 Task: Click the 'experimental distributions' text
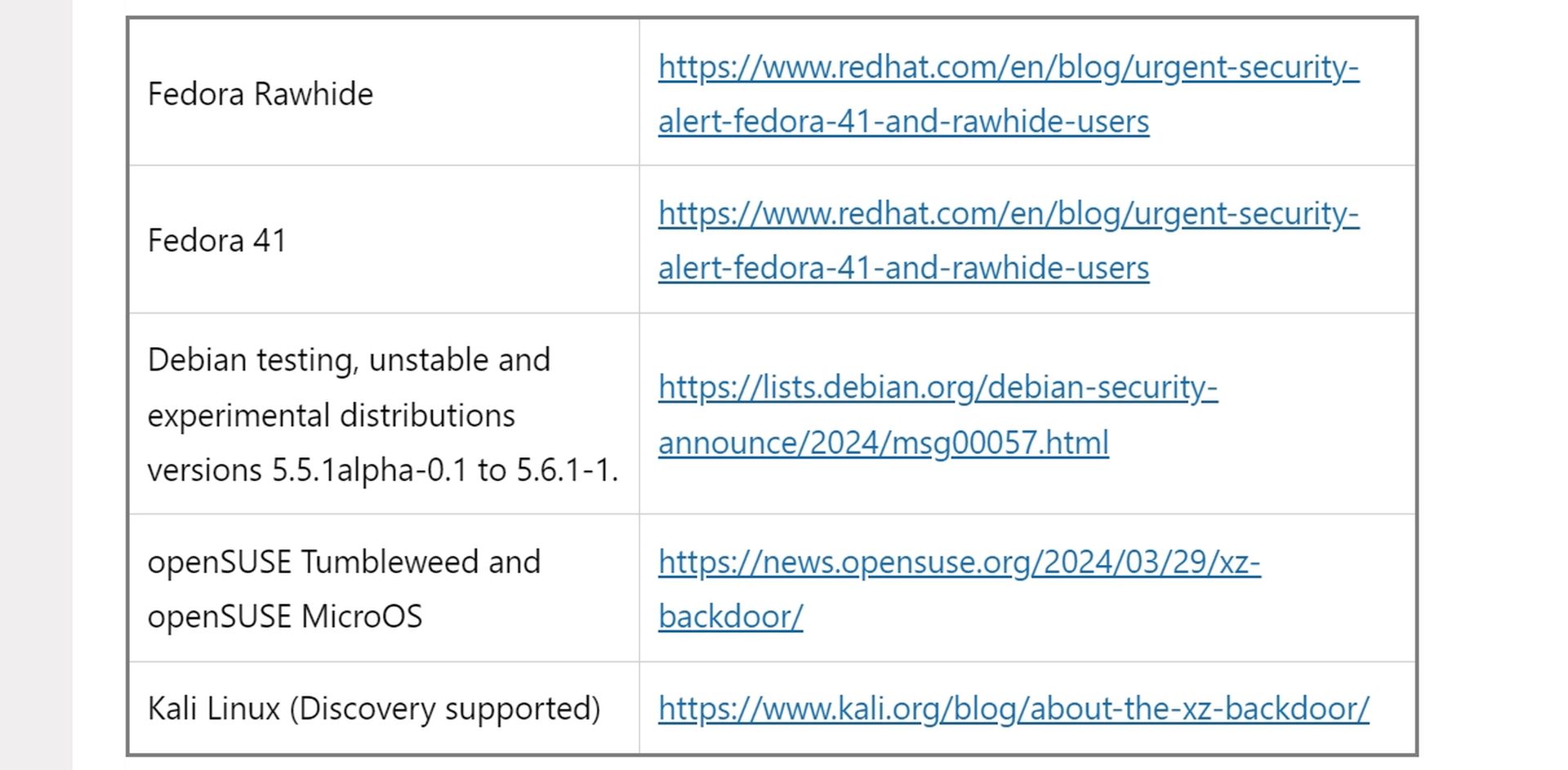[x=331, y=416]
